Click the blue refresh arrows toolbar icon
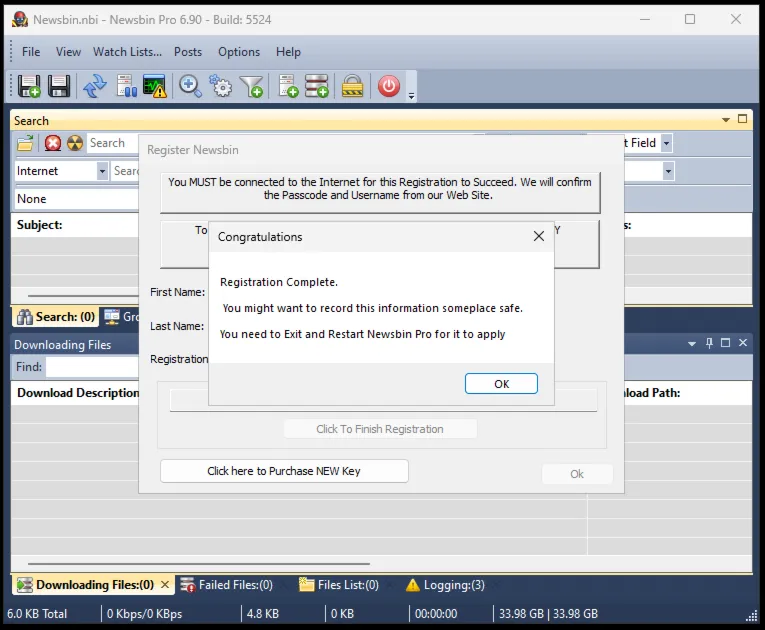 point(95,86)
